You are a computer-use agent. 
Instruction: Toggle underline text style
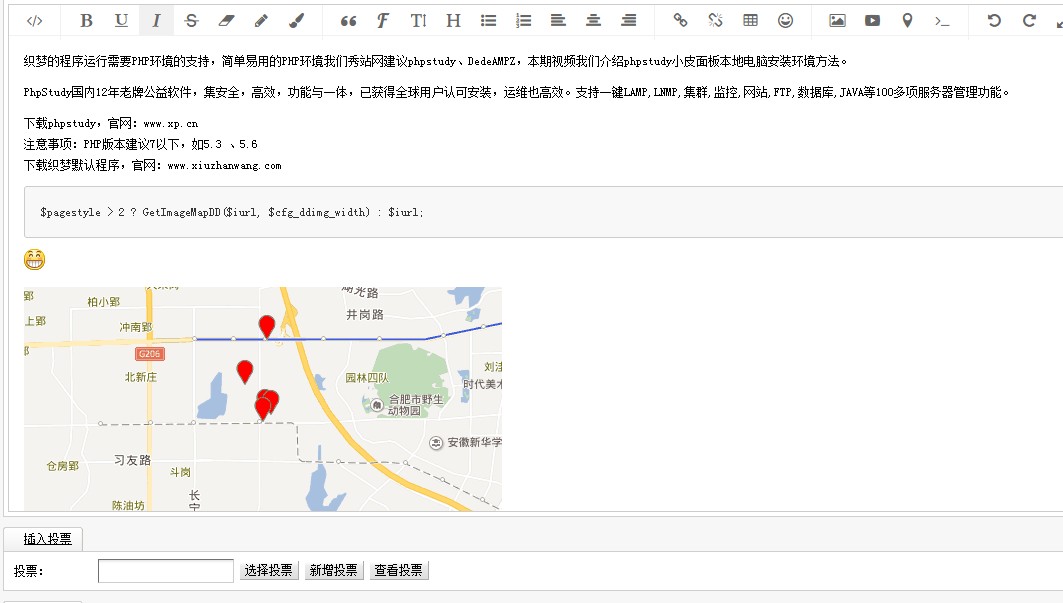(121, 20)
